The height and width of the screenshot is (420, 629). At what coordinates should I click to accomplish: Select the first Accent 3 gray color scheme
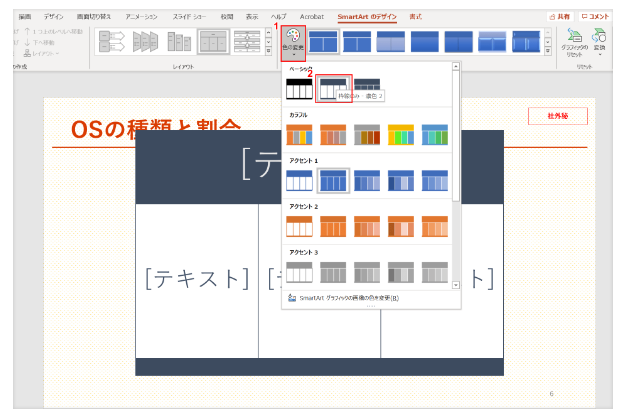click(x=300, y=272)
